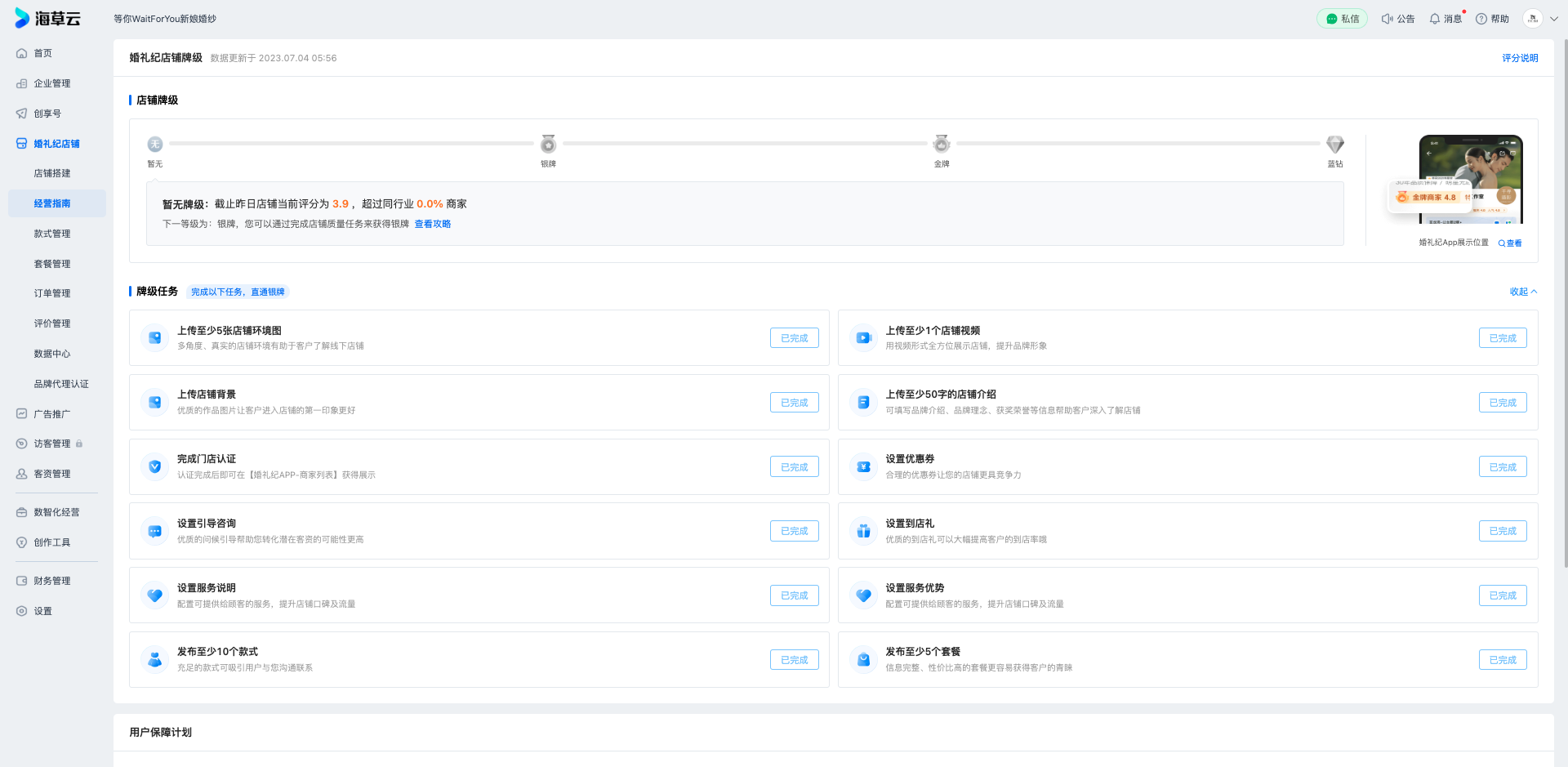The image size is (1568, 767).
Task: Click 已完成 for 上传至少5张店铺环境图
Action: point(794,338)
